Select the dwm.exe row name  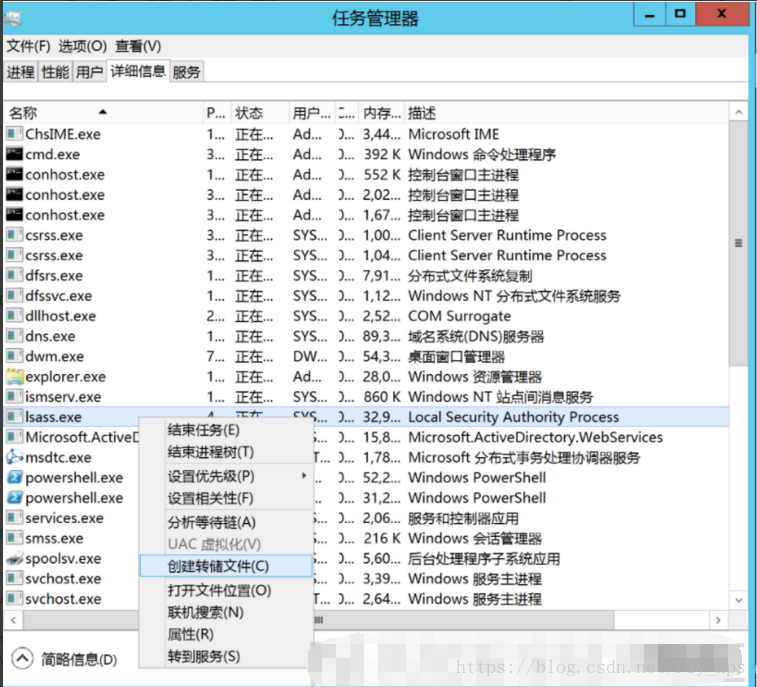(x=55, y=356)
